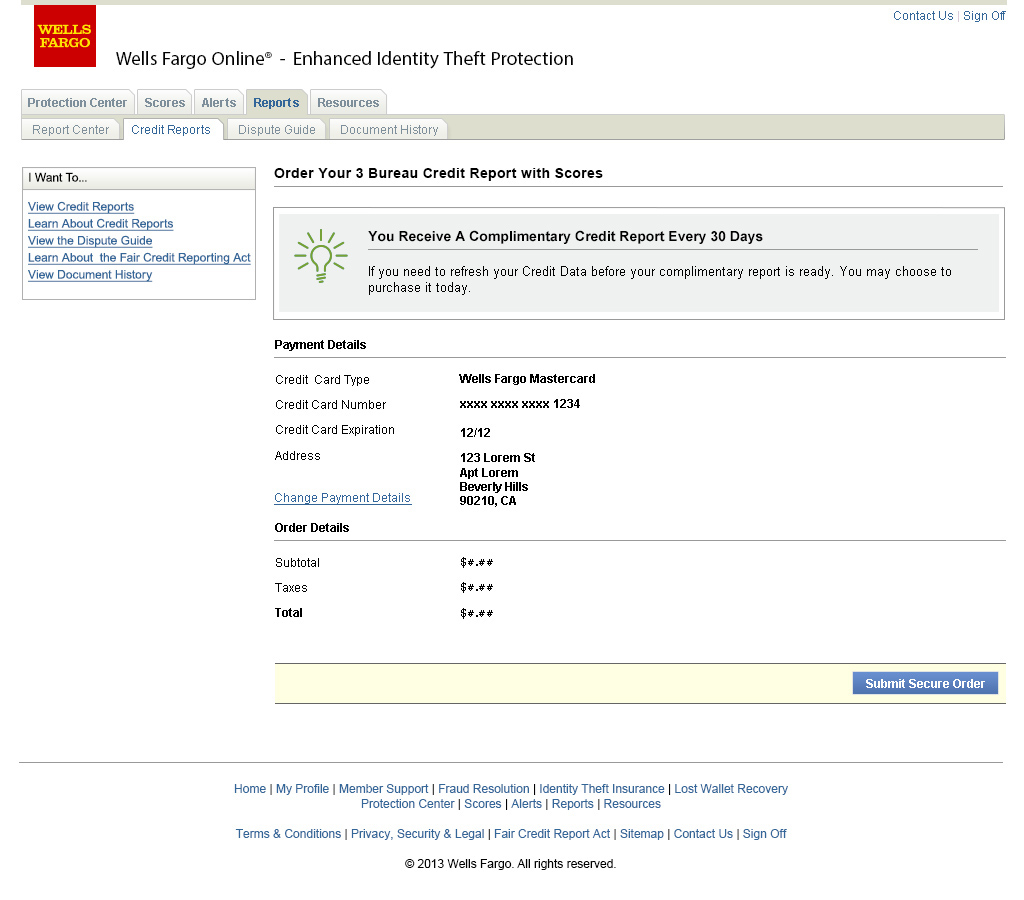Click the 'Payment Details' section heading
1024x900 pixels.
(320, 345)
